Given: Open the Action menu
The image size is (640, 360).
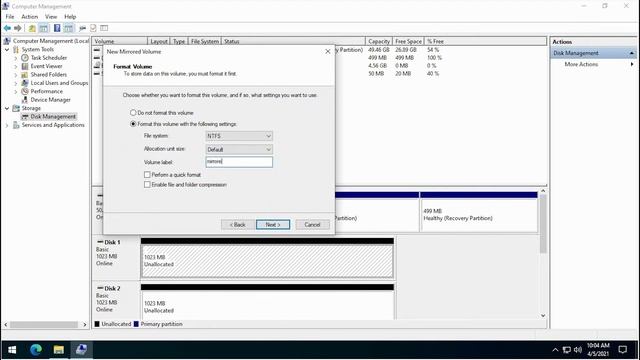Looking at the screenshot, I should (x=29, y=17).
